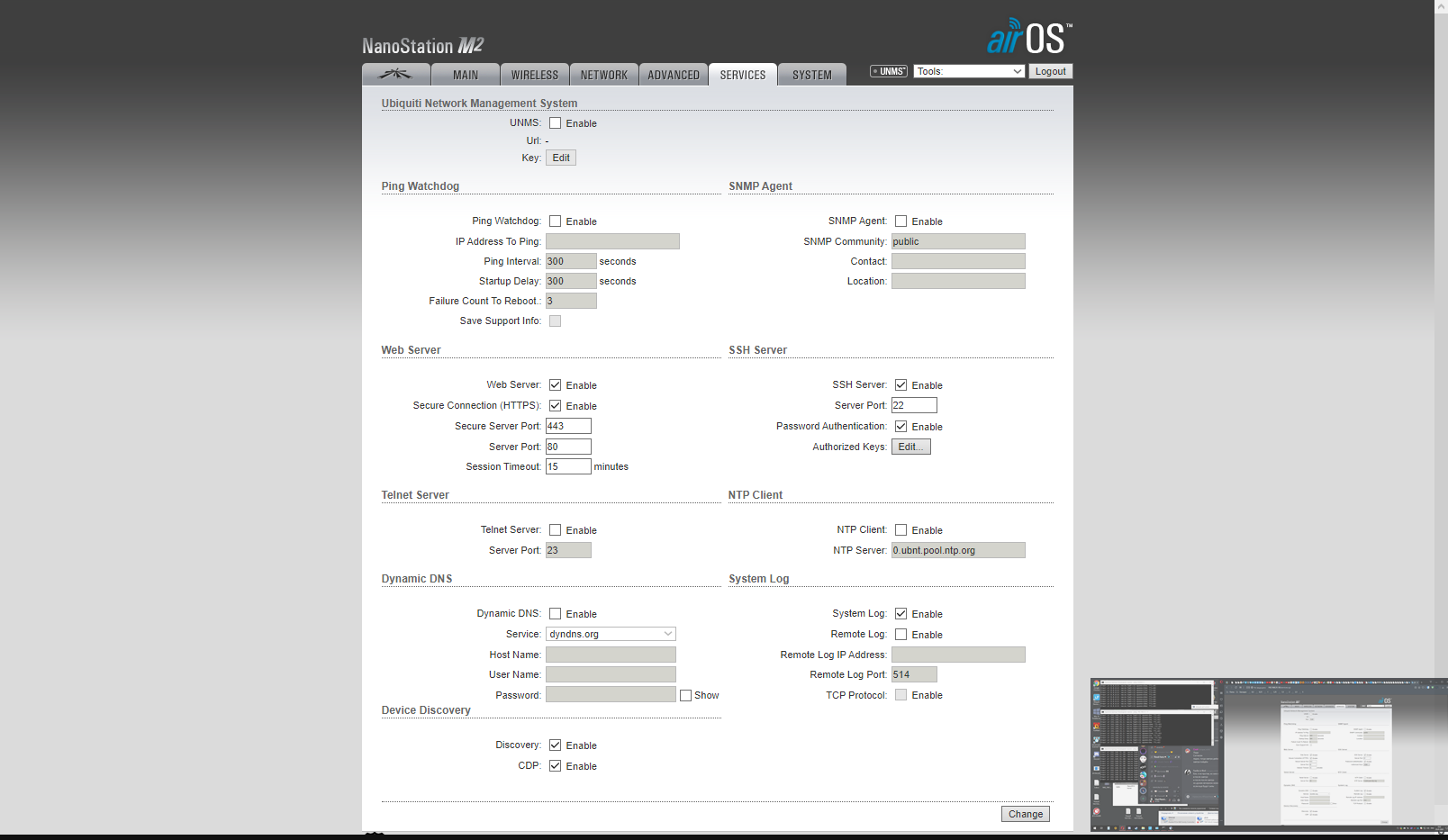
Task: Click the UNMS Key Edit button
Action: coord(561,158)
